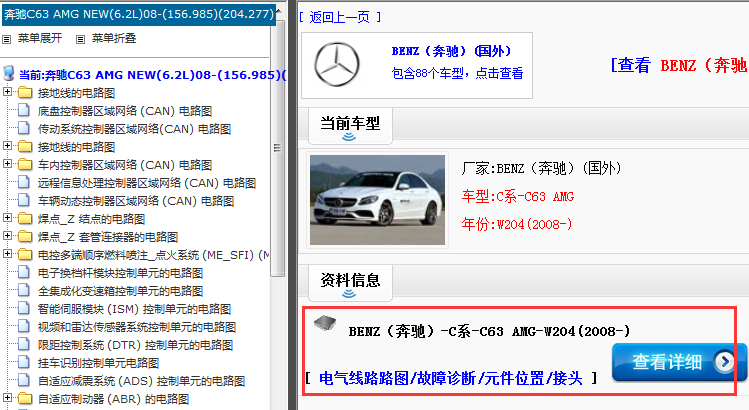Select the 资料信息 tab
This screenshot has height=410, width=749.
click(350, 282)
